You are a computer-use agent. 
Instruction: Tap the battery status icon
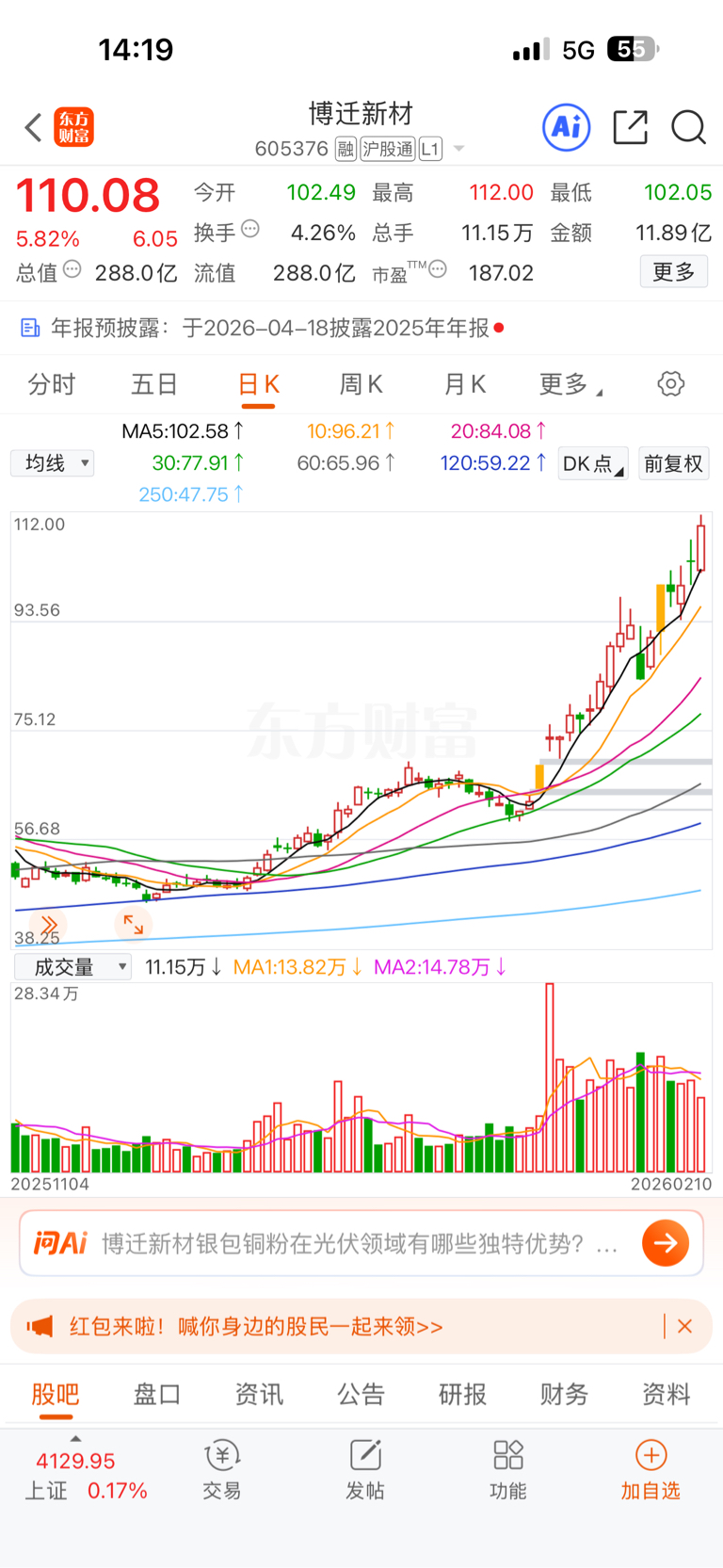point(633,49)
